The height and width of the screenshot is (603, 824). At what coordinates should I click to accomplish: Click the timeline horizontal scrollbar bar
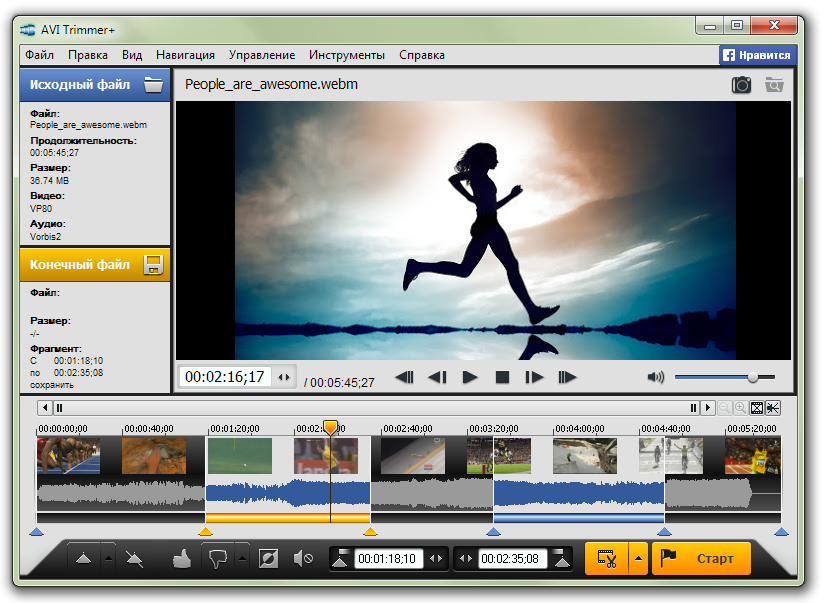[x=376, y=407]
